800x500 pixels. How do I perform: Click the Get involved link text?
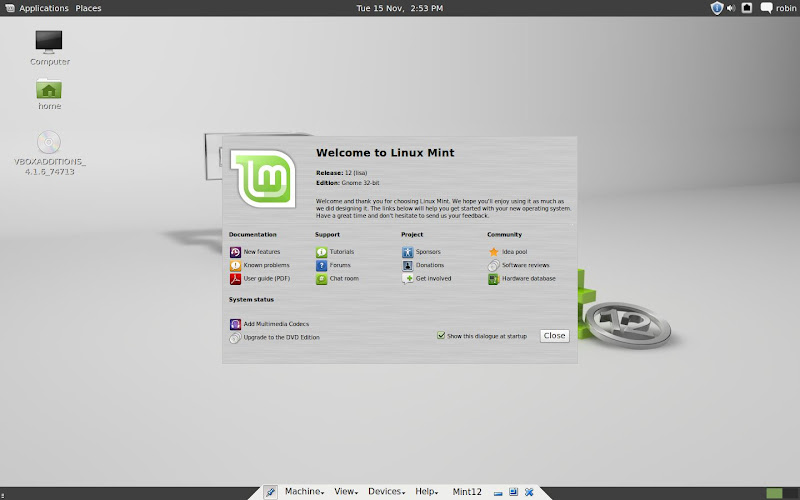(x=434, y=279)
